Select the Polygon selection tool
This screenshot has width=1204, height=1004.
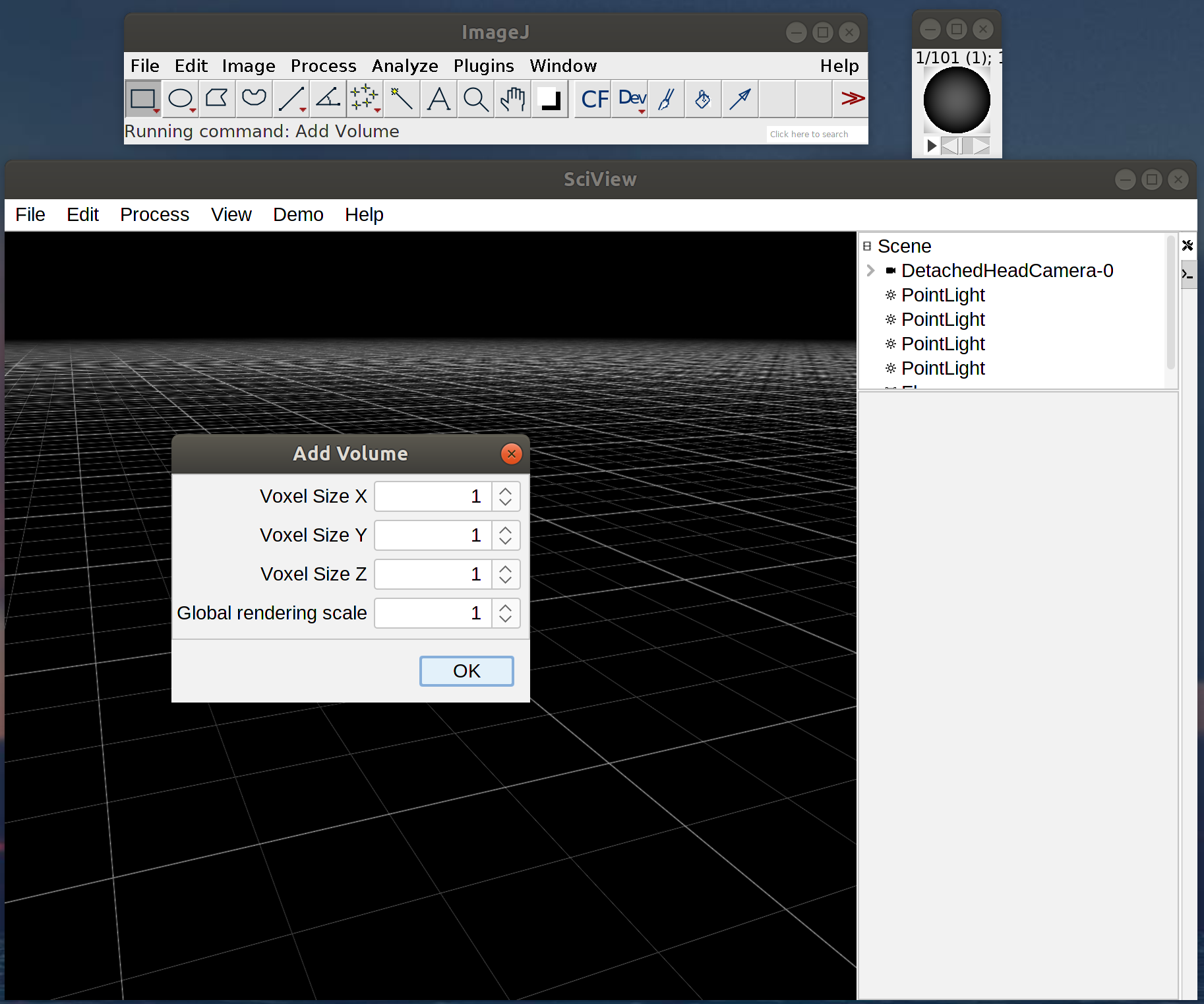coord(217,99)
